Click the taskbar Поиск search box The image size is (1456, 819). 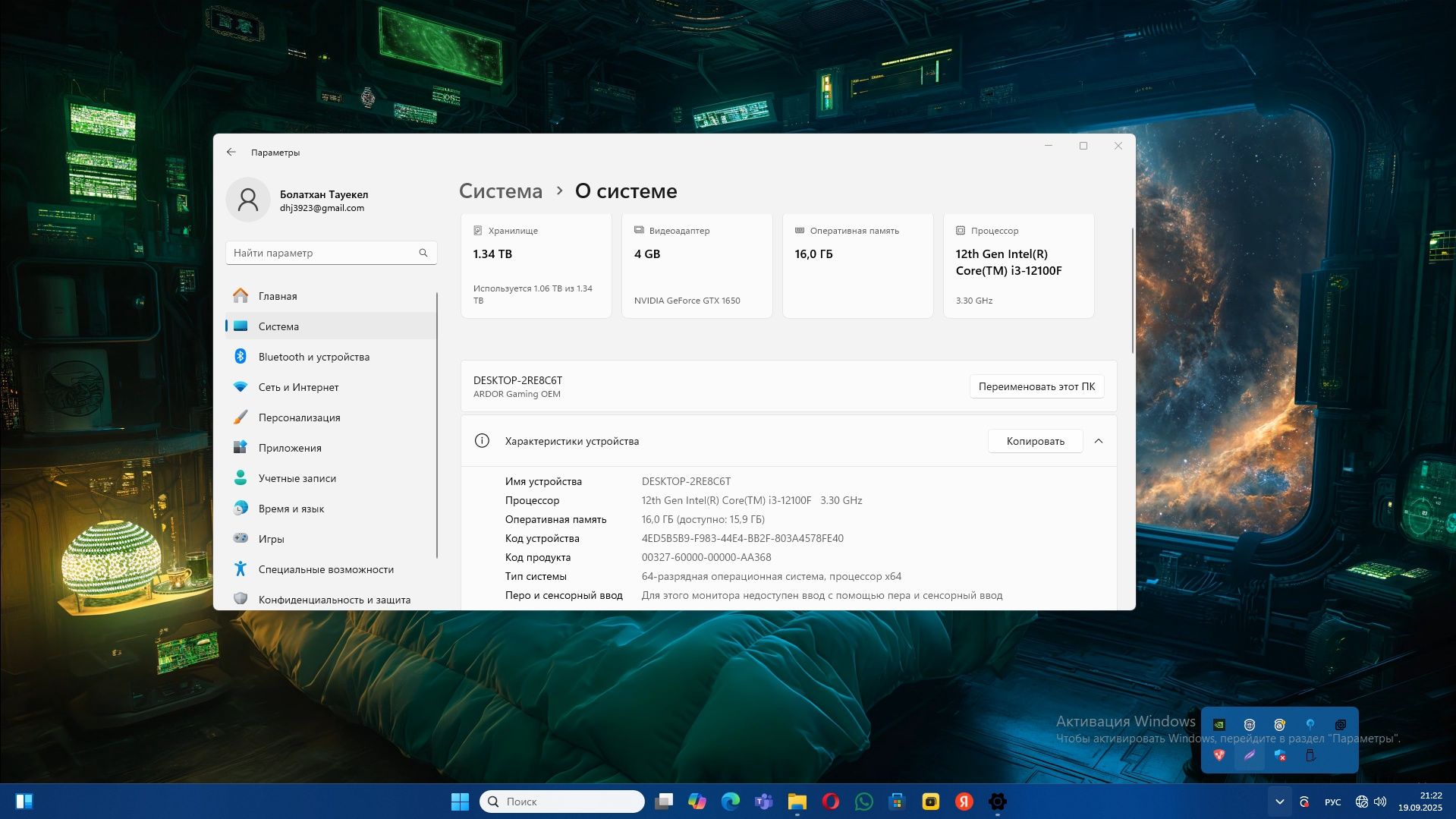pos(562,802)
